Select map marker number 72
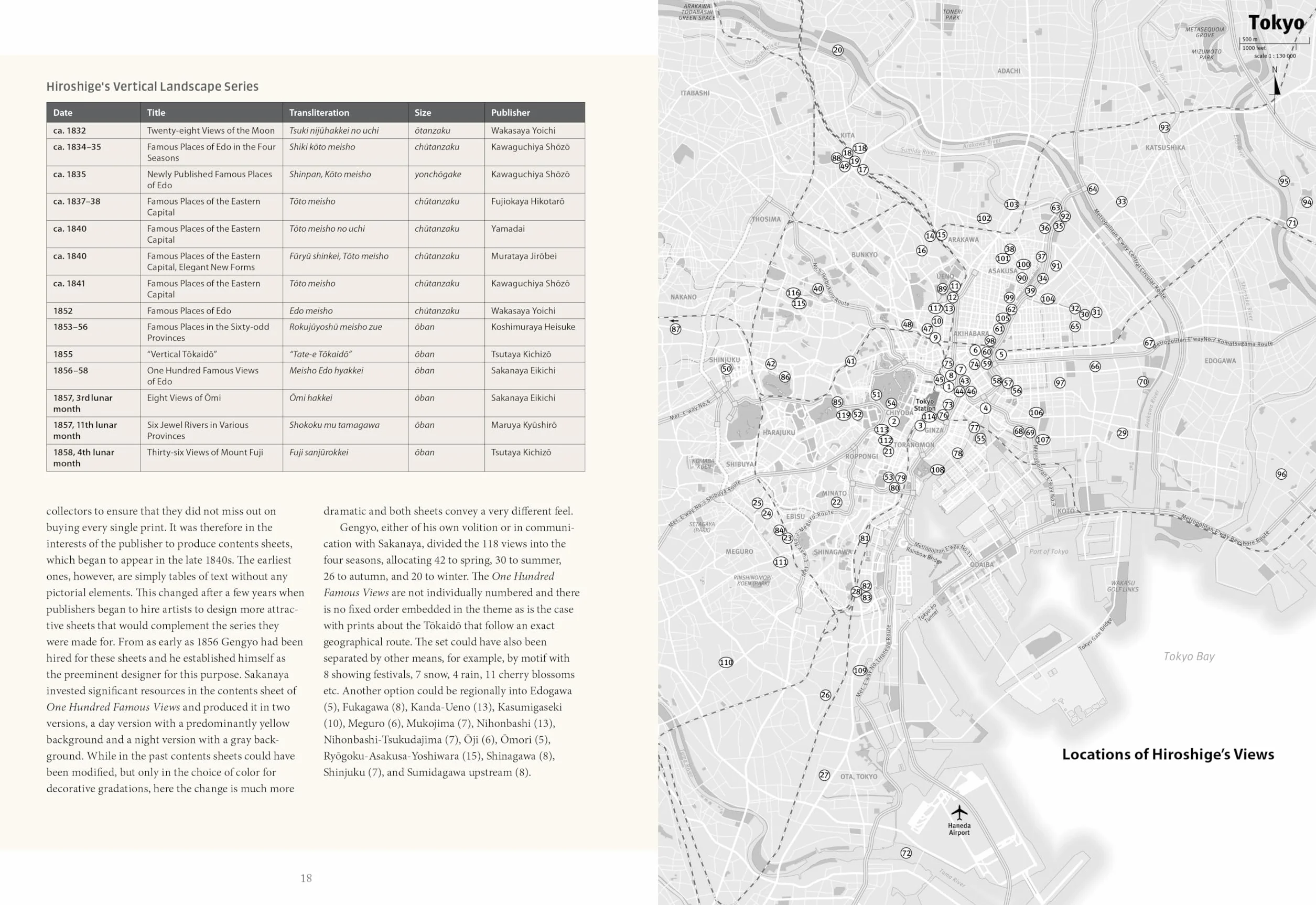The image size is (1316, 905). coord(906,853)
